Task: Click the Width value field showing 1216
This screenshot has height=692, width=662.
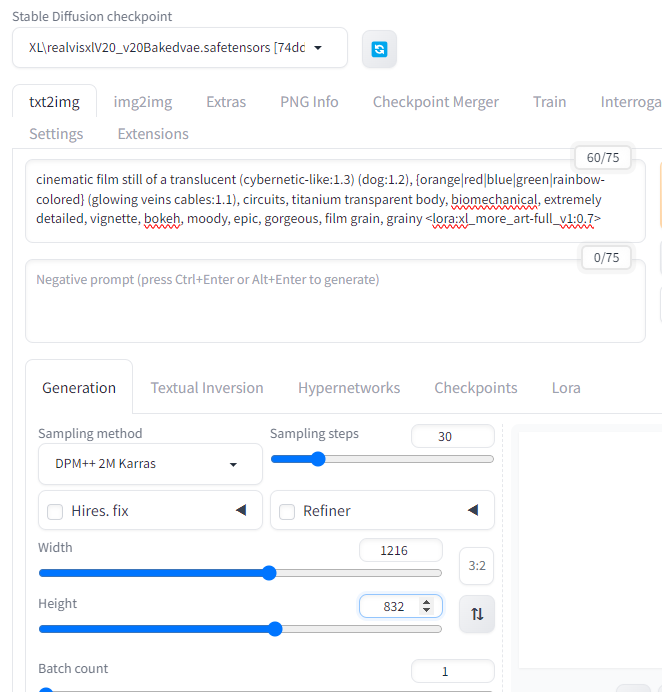Action: [401, 550]
